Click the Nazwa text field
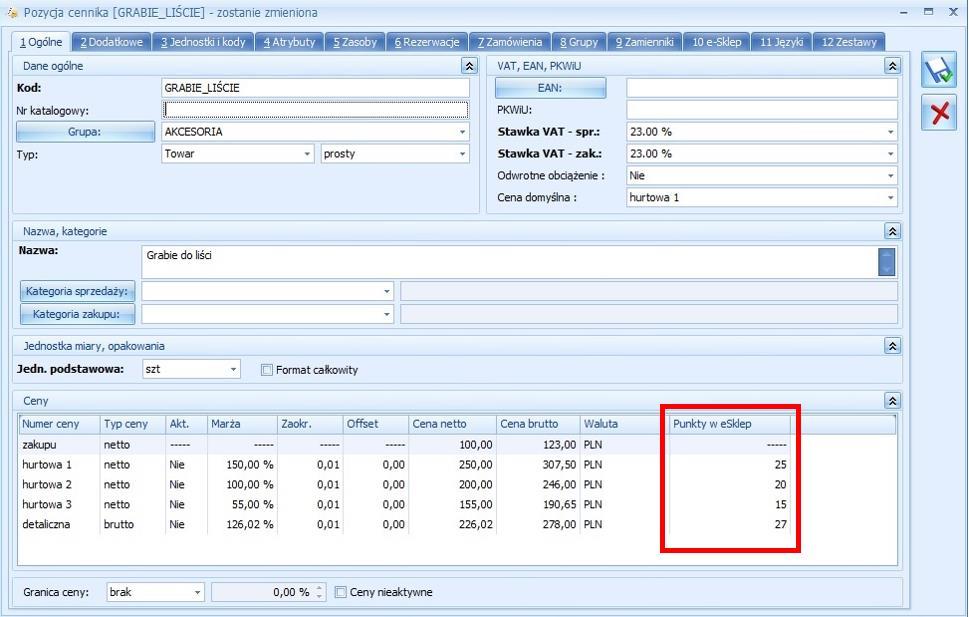Image resolution: width=969 pixels, height=617 pixels. pyautogui.click(x=509, y=262)
